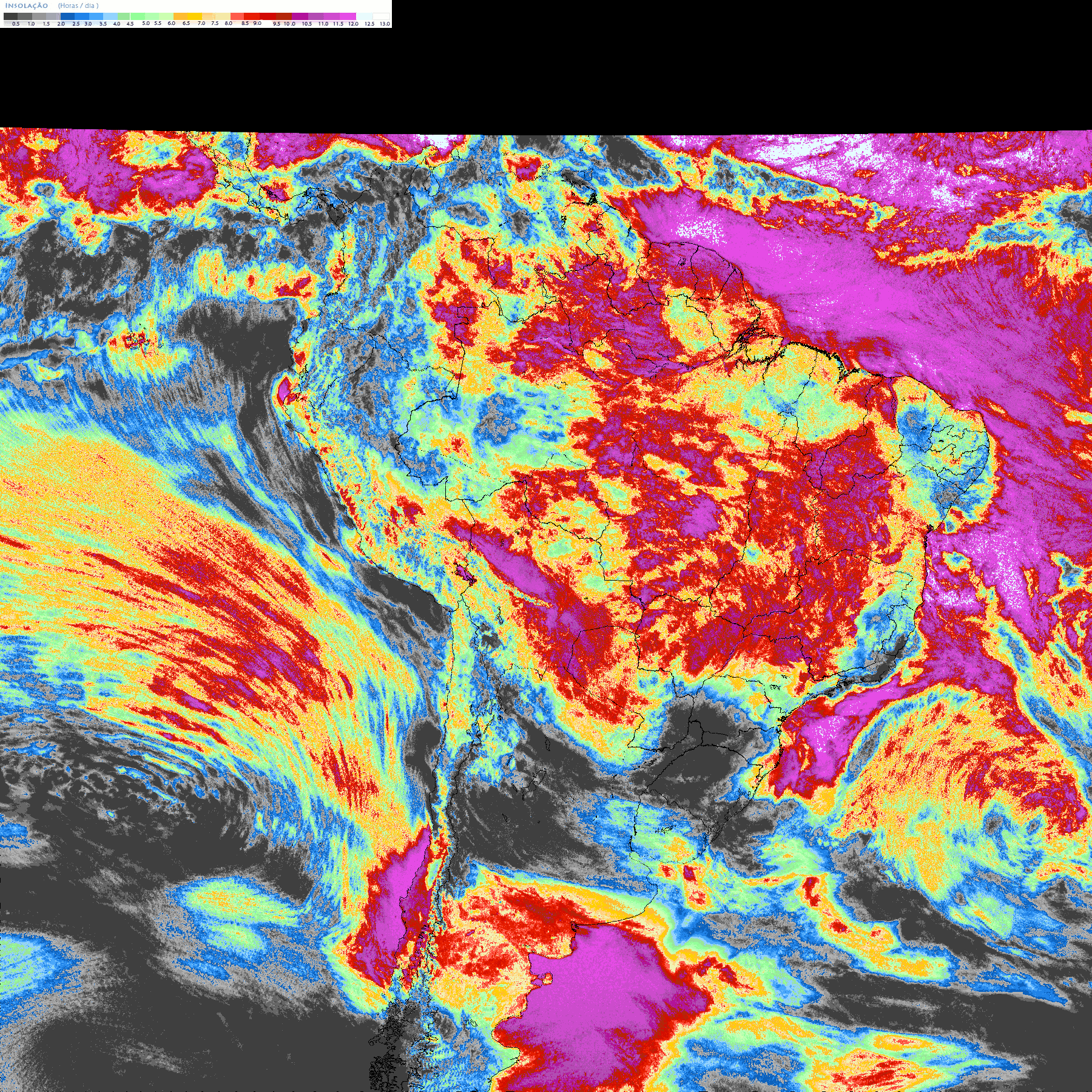Screen dimensions: 1092x1092
Task: Click the 3.5 legend value
Action: pyautogui.click(x=103, y=24)
